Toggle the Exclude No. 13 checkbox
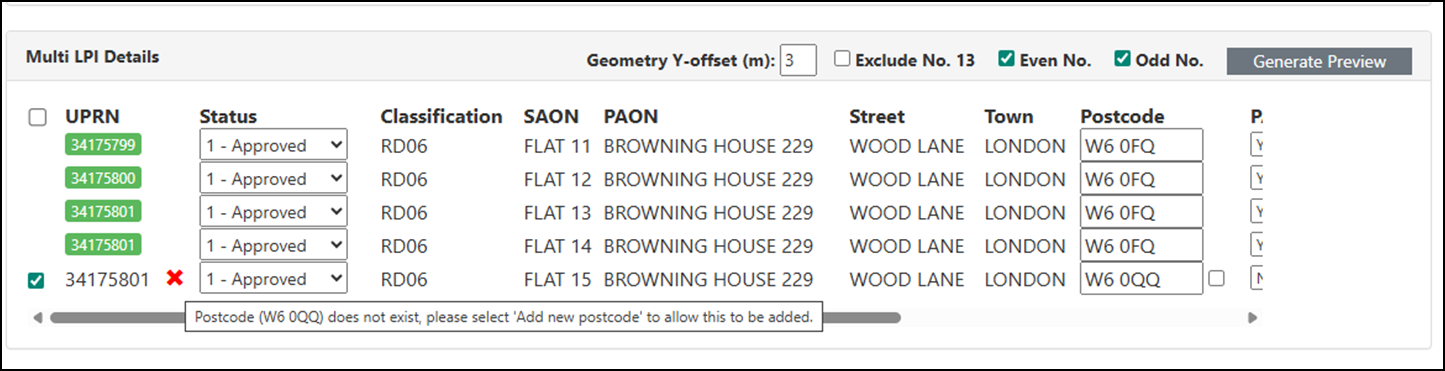This screenshot has height=371, width=1445. coord(843,59)
